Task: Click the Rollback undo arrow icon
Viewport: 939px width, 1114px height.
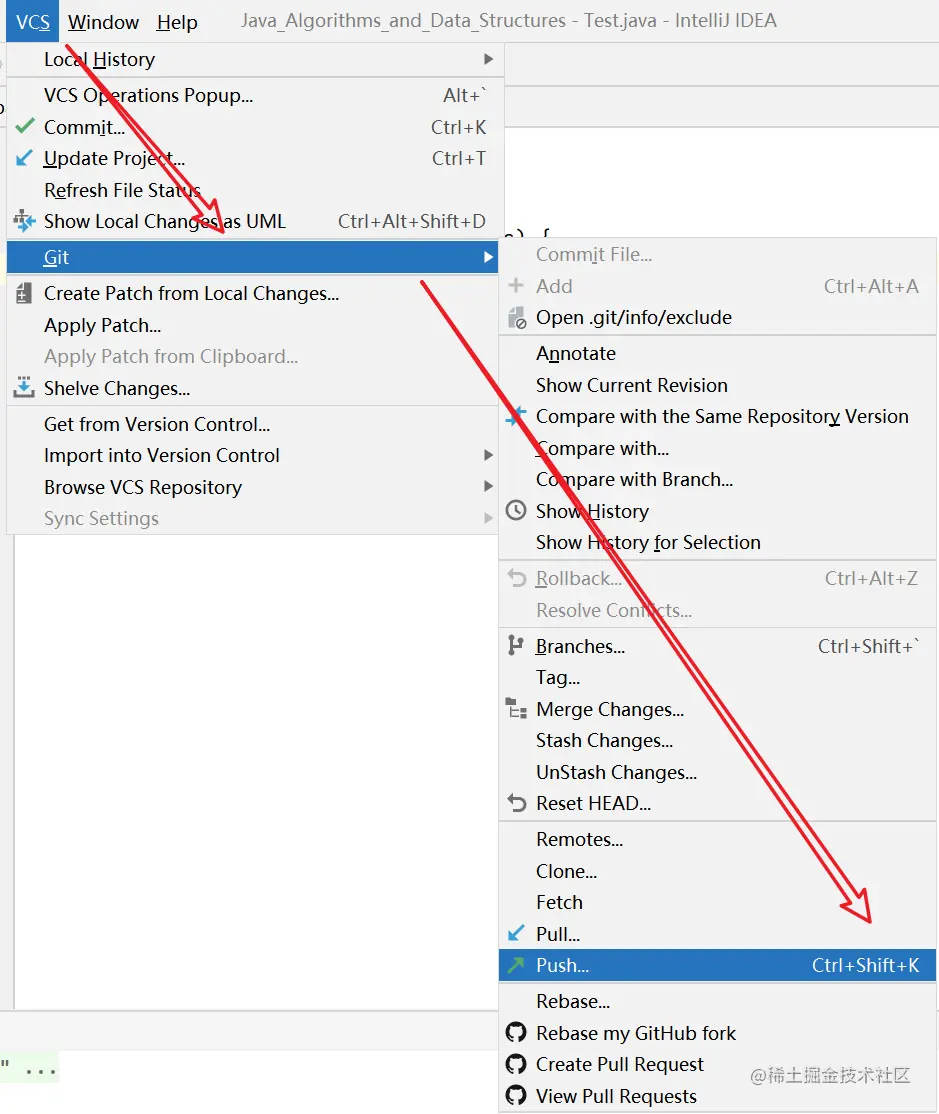Action: (516, 578)
